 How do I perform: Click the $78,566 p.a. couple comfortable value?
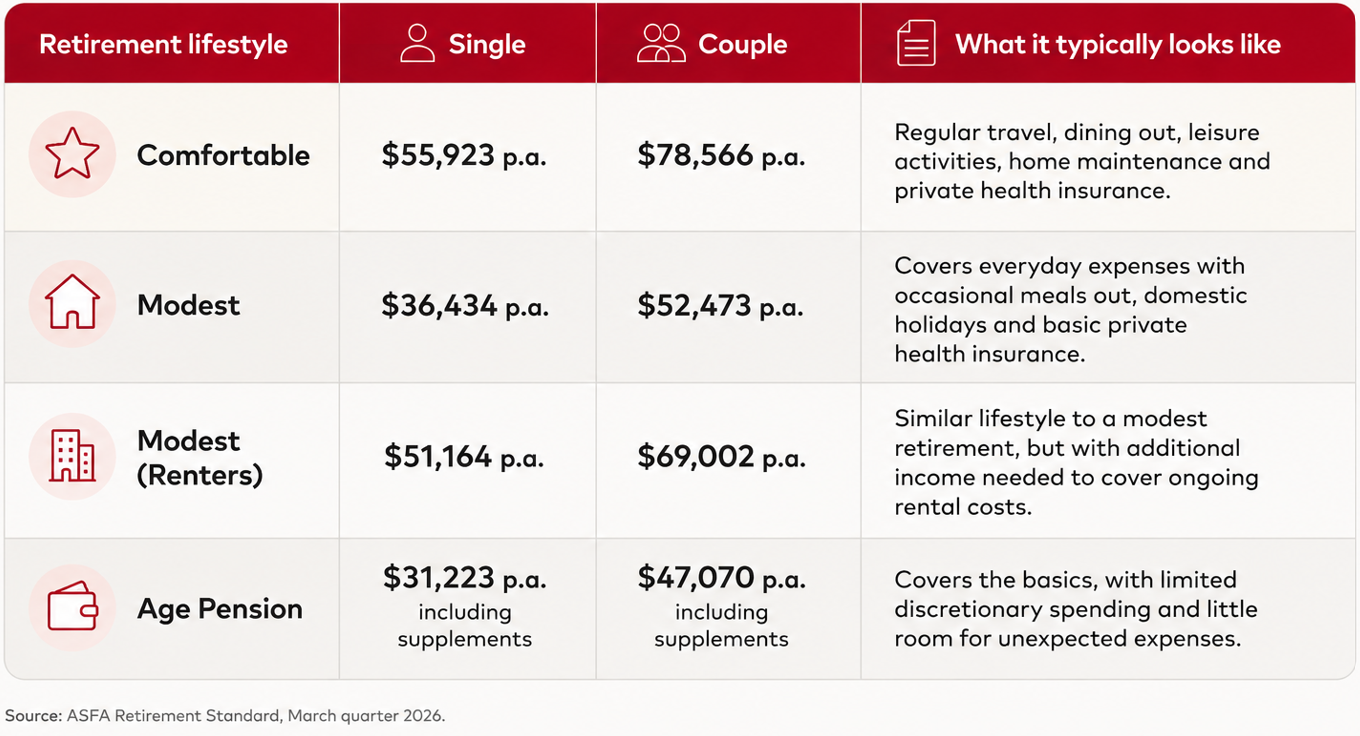click(x=721, y=155)
